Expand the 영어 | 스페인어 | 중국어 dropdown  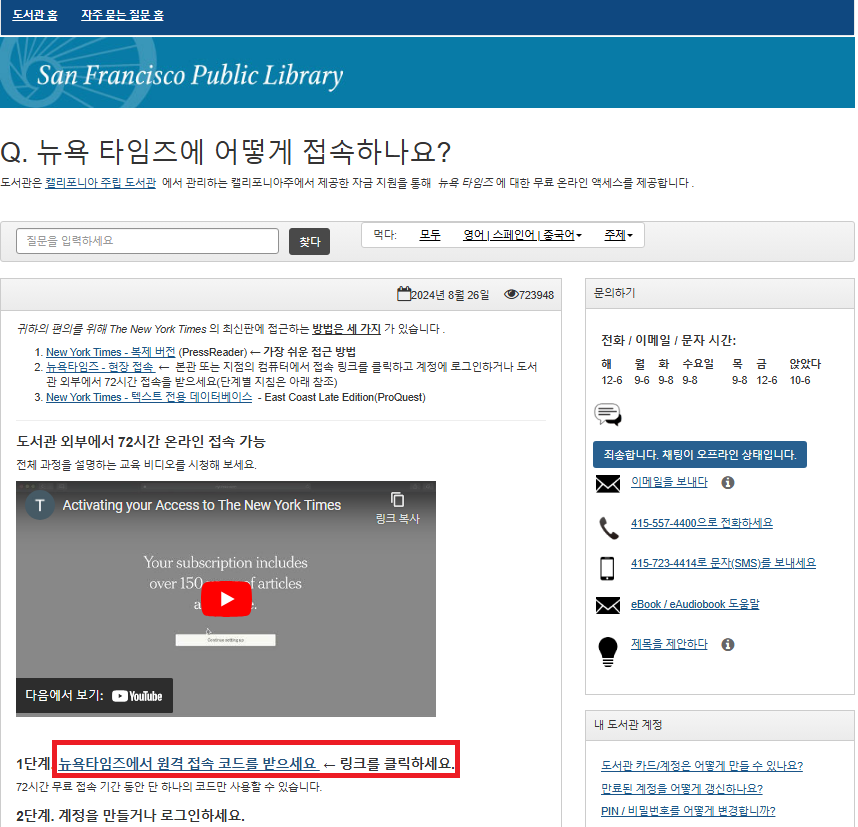point(522,235)
